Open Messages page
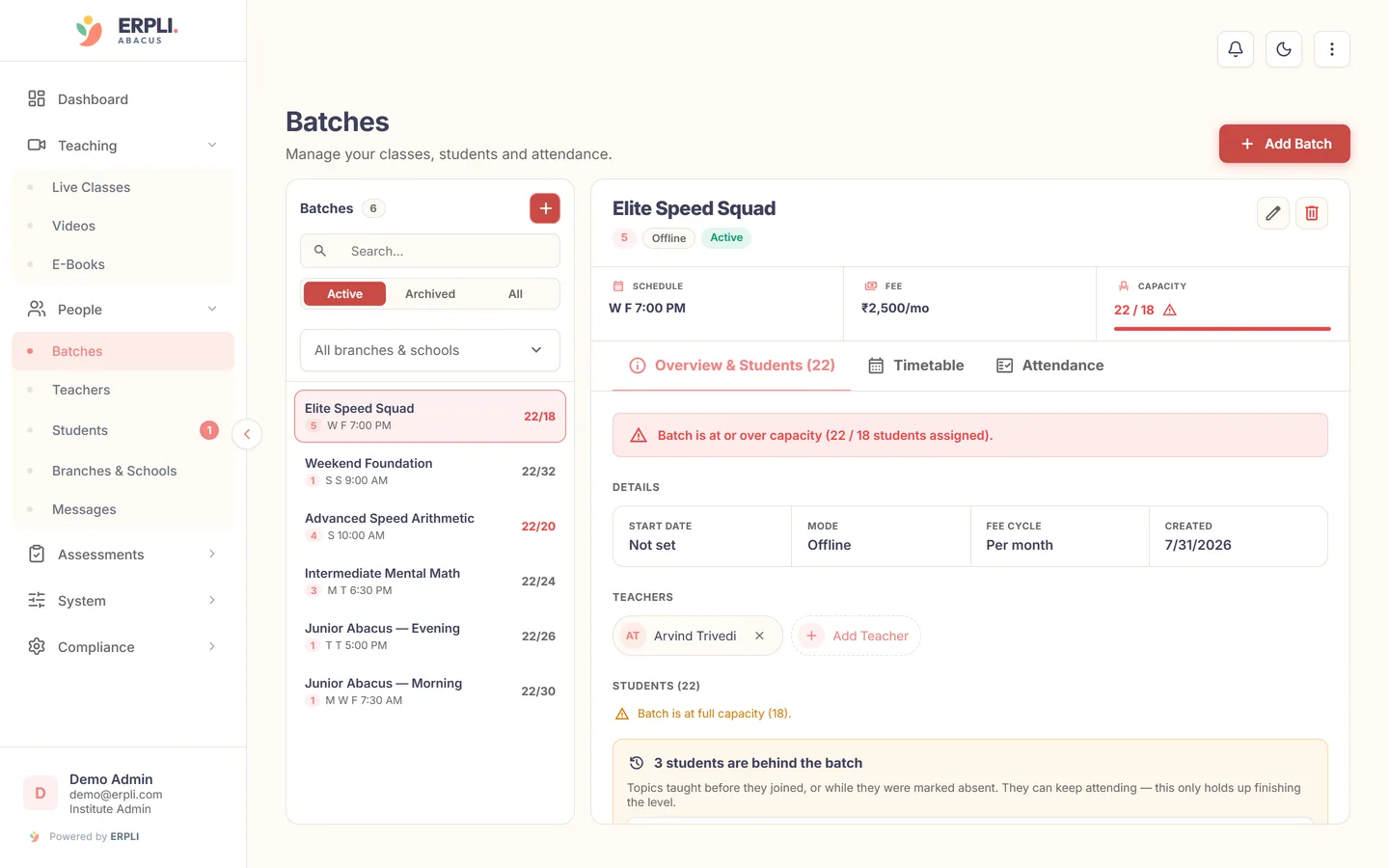Viewport: 1389px width, 868px height. coord(123,509)
